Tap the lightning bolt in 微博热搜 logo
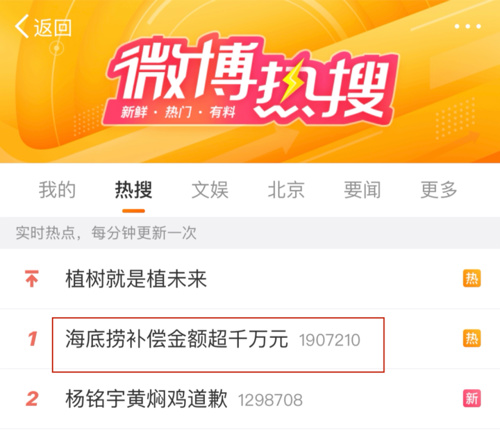The width and height of the screenshot is (500, 444). click(291, 82)
